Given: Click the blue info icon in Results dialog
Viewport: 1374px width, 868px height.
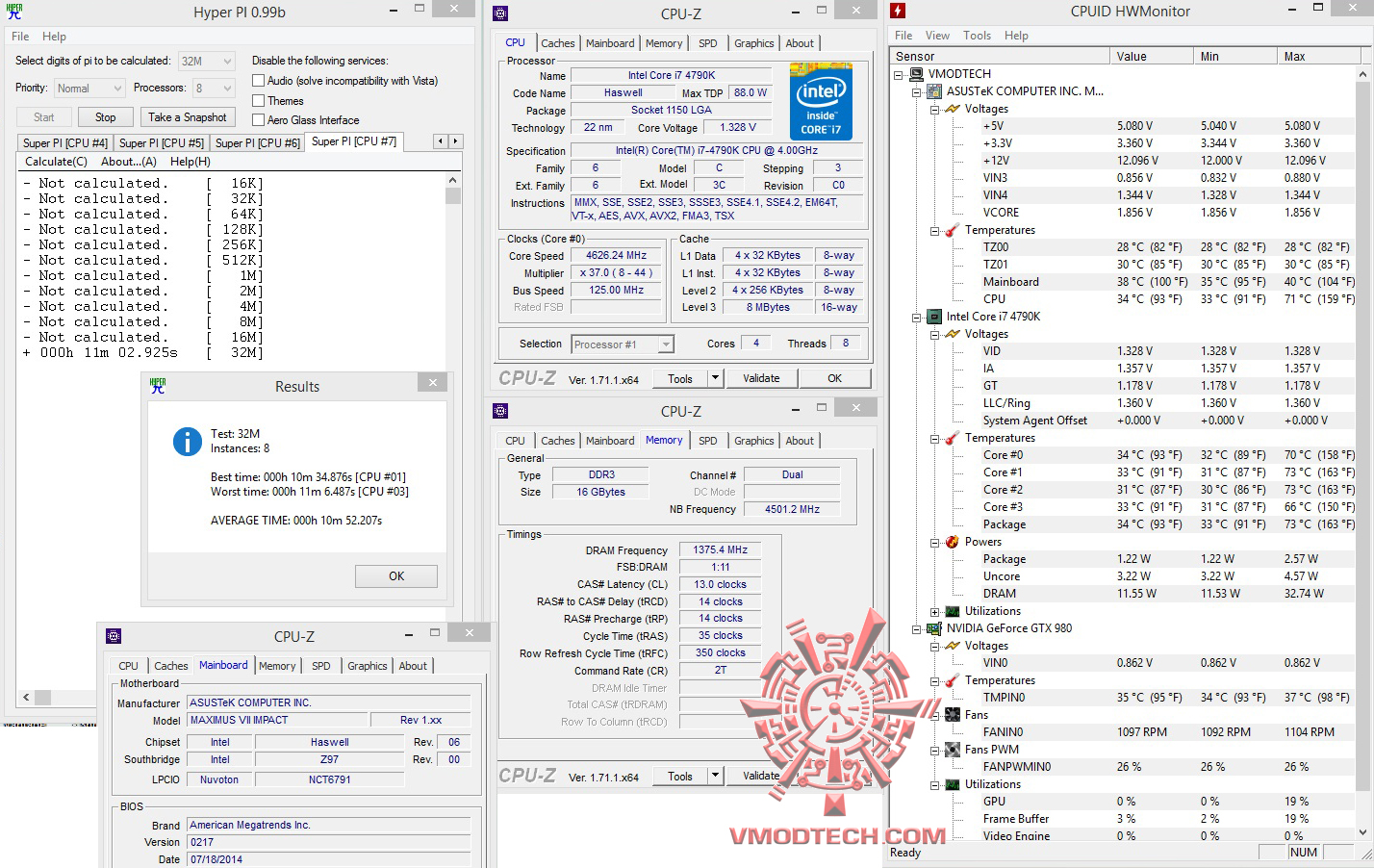Looking at the screenshot, I should [x=187, y=442].
